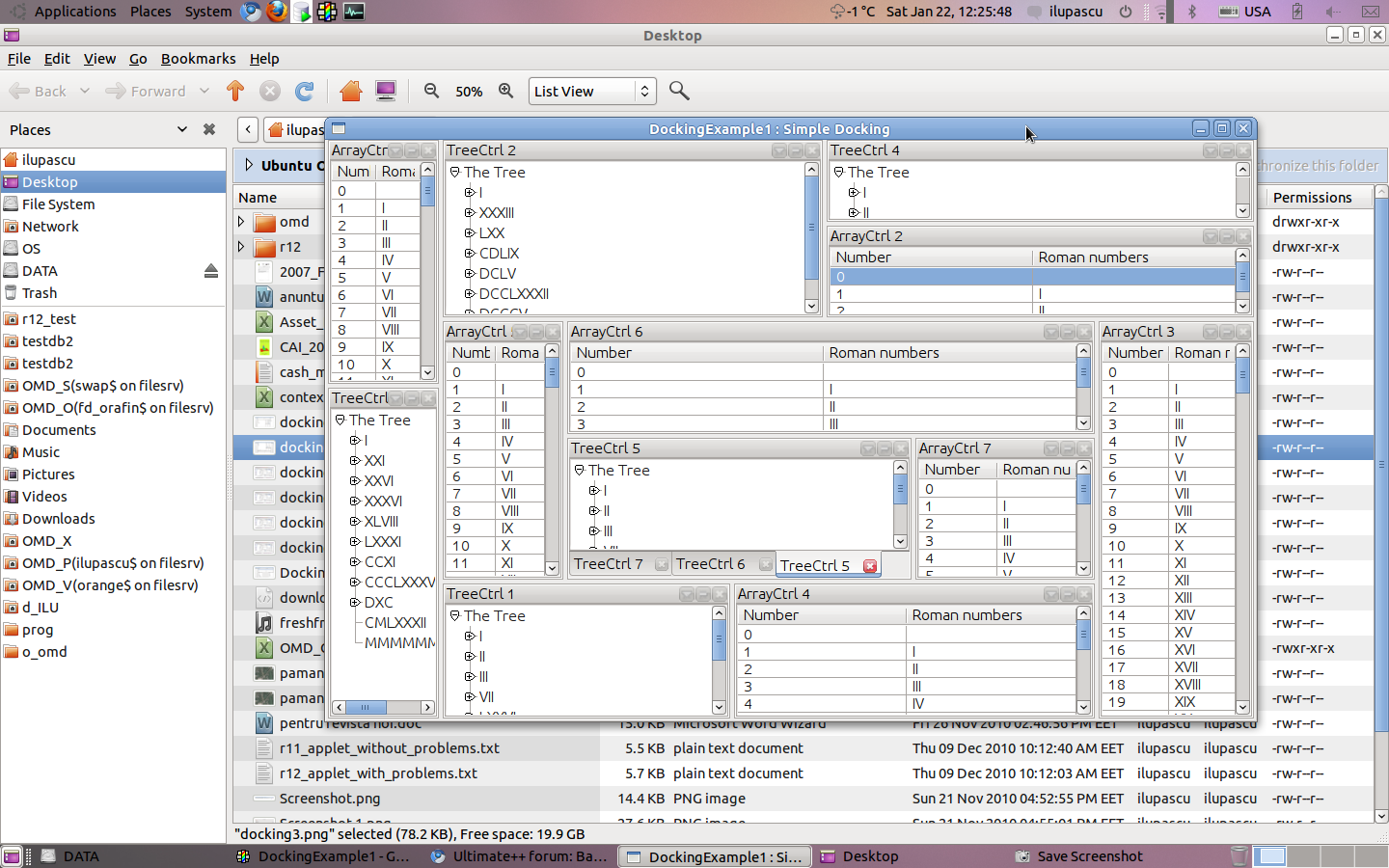Zoom in with the magnifier plus icon
The width and height of the screenshot is (1389, 868).
point(505,91)
